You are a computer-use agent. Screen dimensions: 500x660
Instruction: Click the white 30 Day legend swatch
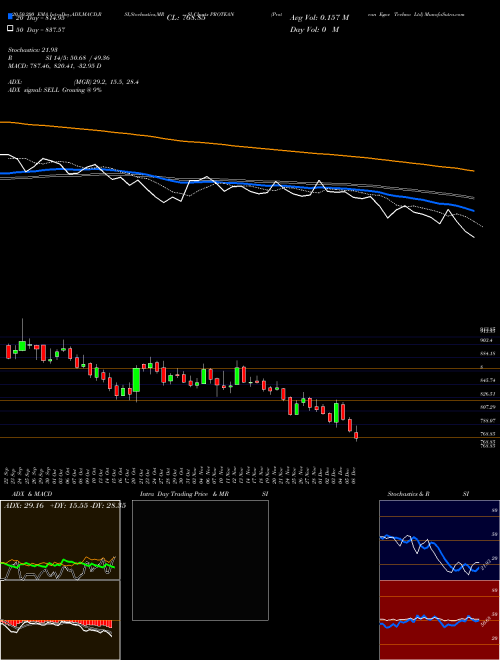10,29
